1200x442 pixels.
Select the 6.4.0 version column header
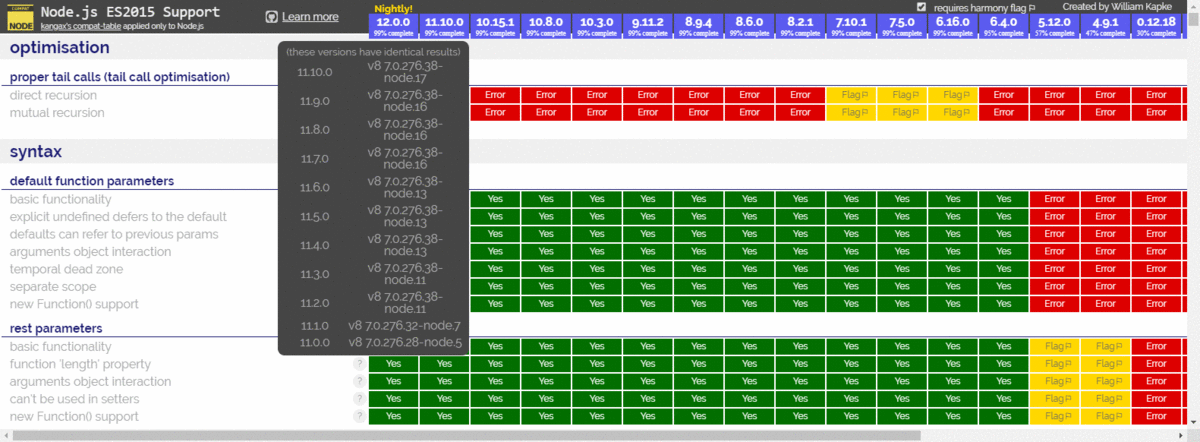(1003, 26)
